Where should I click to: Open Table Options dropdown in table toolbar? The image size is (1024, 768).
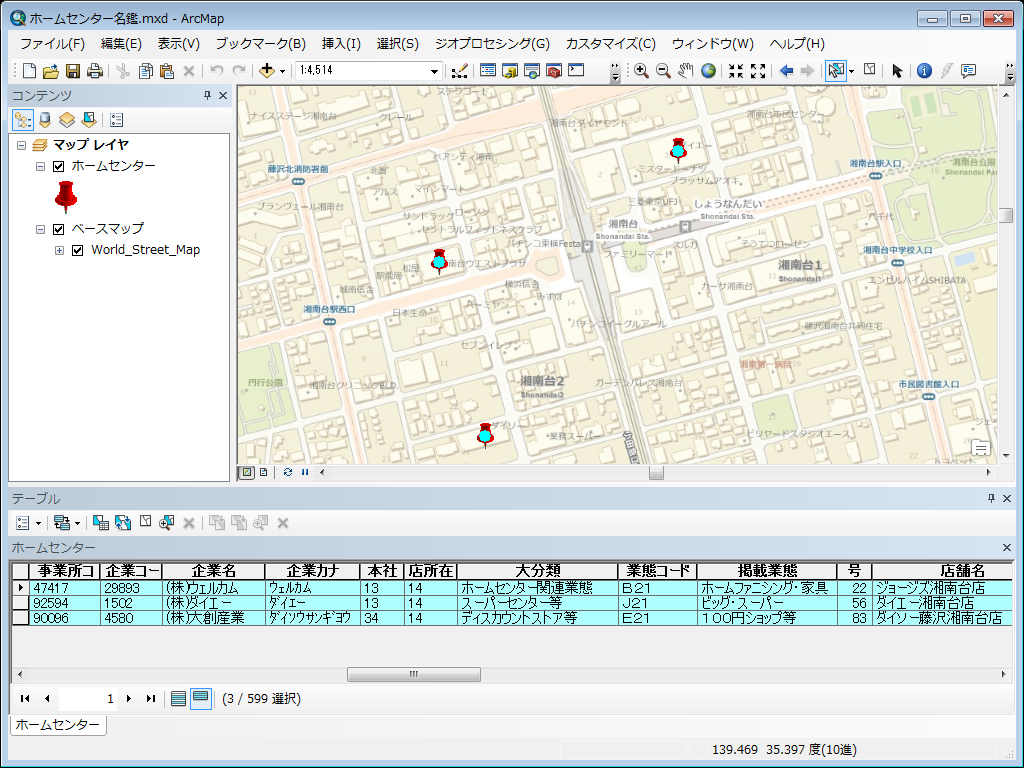(x=27, y=522)
